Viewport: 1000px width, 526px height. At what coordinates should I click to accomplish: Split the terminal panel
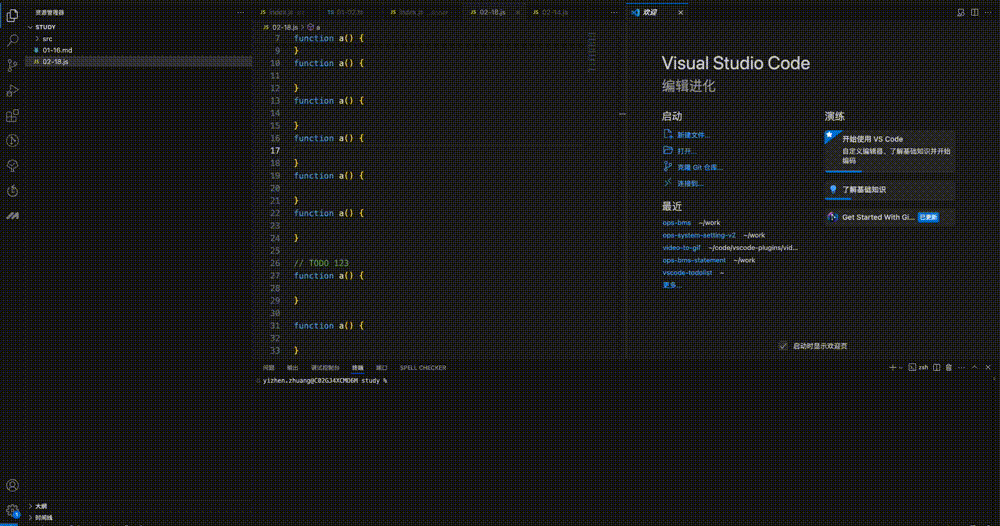pyautogui.click(x=936, y=368)
